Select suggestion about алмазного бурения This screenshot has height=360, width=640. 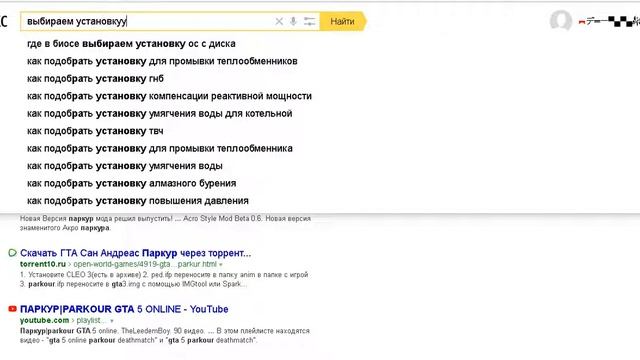[x=131, y=184]
